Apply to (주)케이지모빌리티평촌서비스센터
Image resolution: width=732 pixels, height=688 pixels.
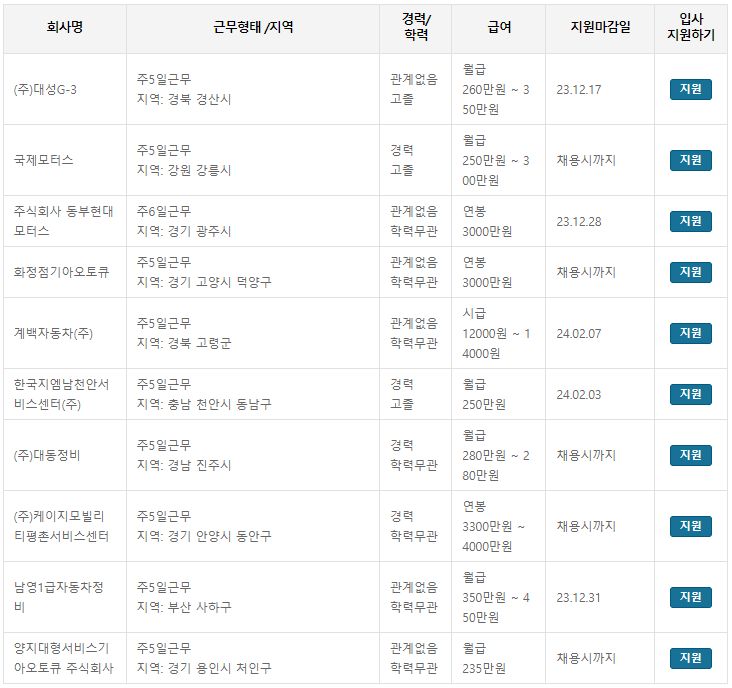click(x=690, y=526)
